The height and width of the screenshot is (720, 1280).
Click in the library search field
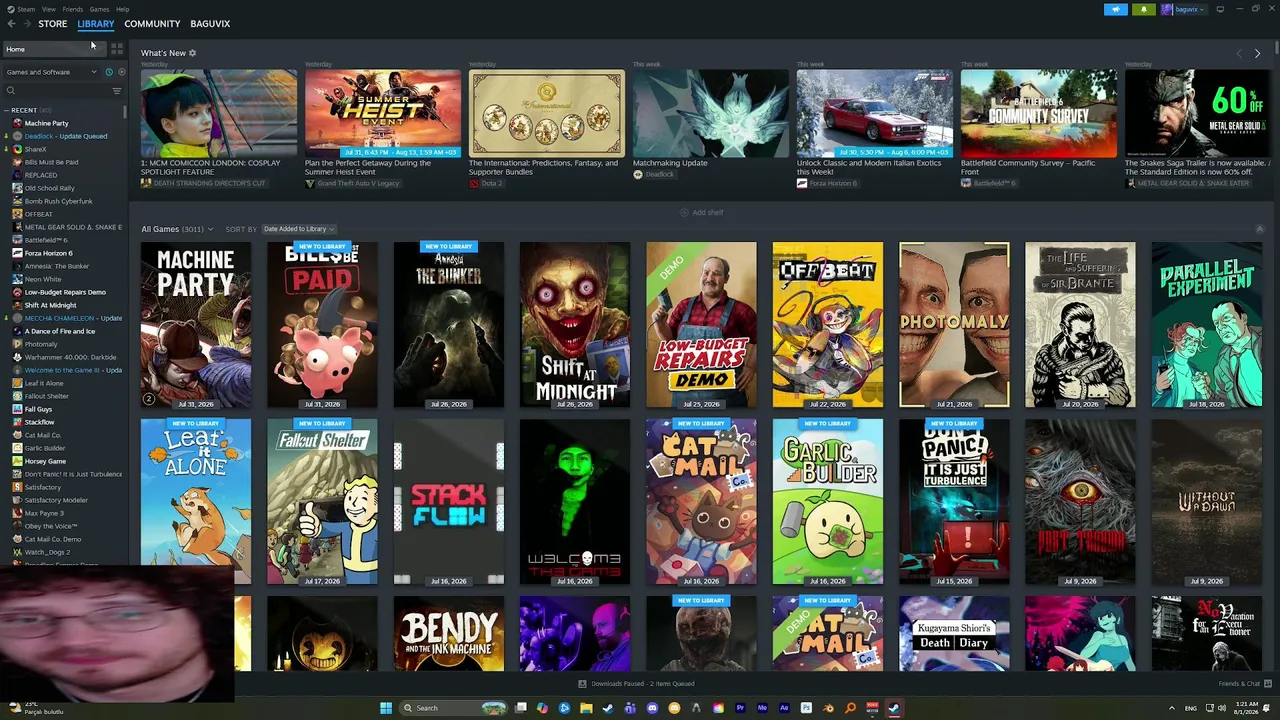[55, 91]
